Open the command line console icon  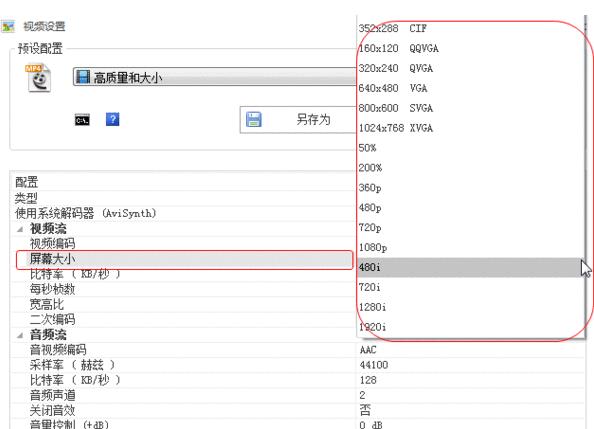tap(82, 120)
